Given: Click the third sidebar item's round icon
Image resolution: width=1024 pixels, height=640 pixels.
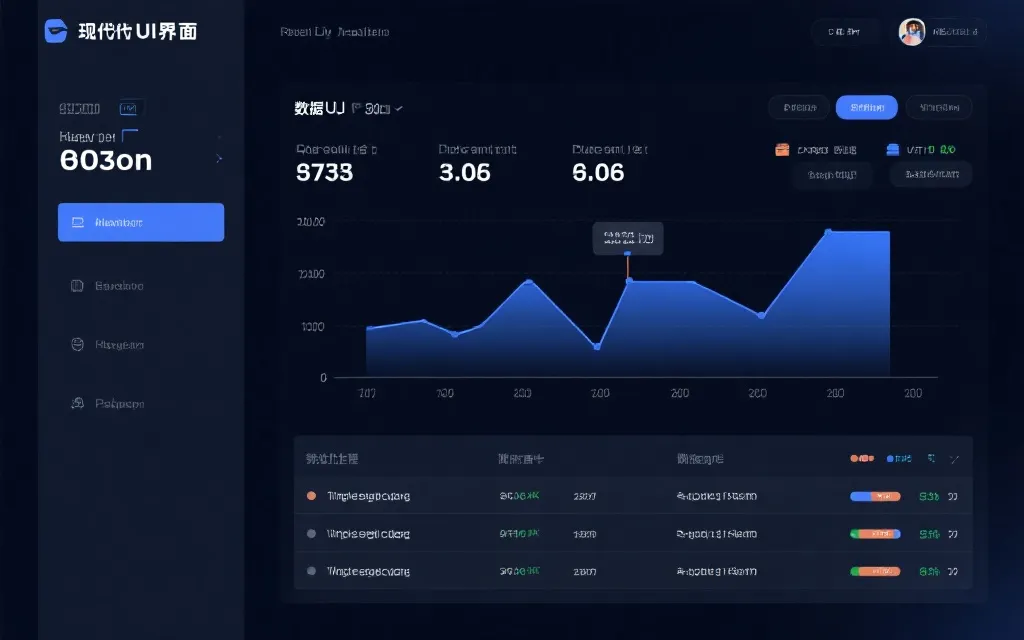Looking at the screenshot, I should click(x=77, y=345).
